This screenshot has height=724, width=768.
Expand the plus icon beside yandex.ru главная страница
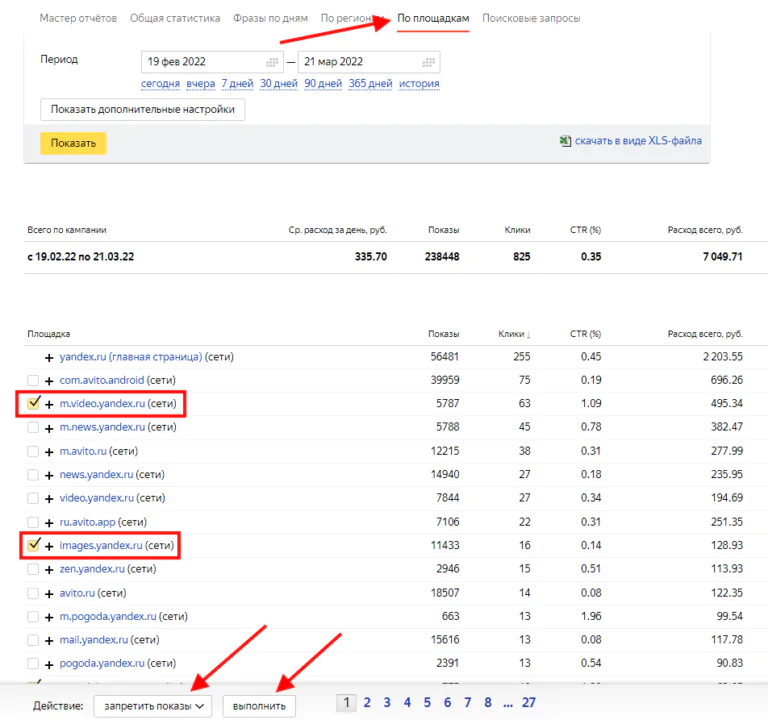click(49, 358)
